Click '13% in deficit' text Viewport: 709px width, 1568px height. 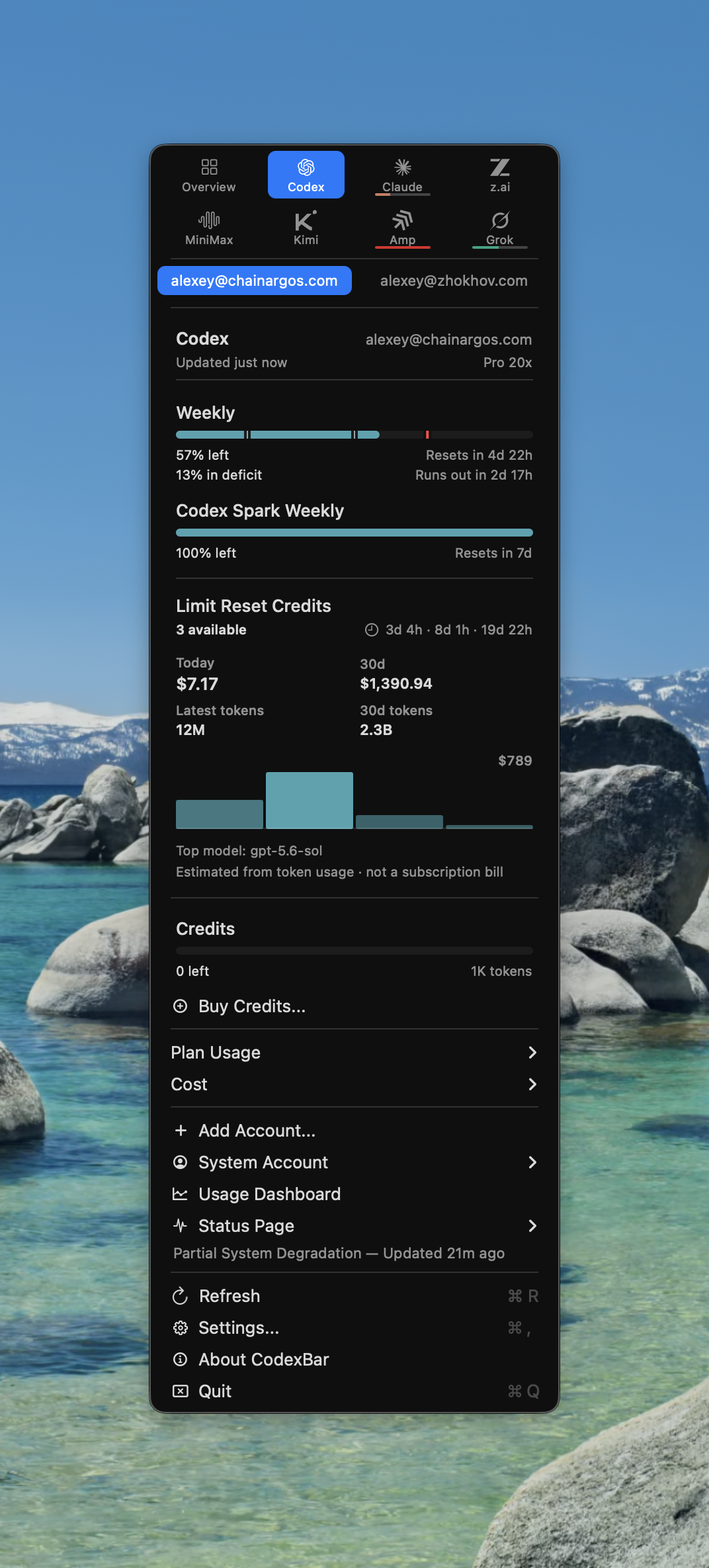coord(219,475)
